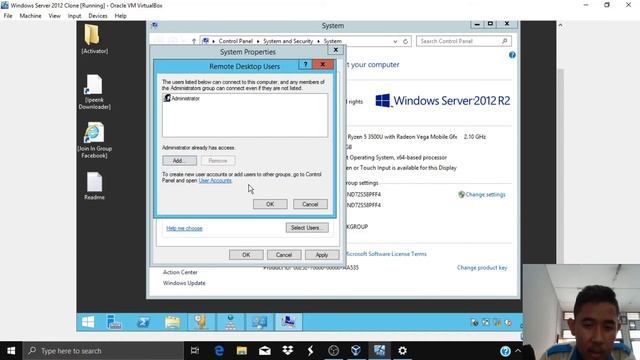Image resolution: width=640 pixels, height=360 pixels.
Task: Click host 'Type here to search' box
Action: tap(103, 351)
